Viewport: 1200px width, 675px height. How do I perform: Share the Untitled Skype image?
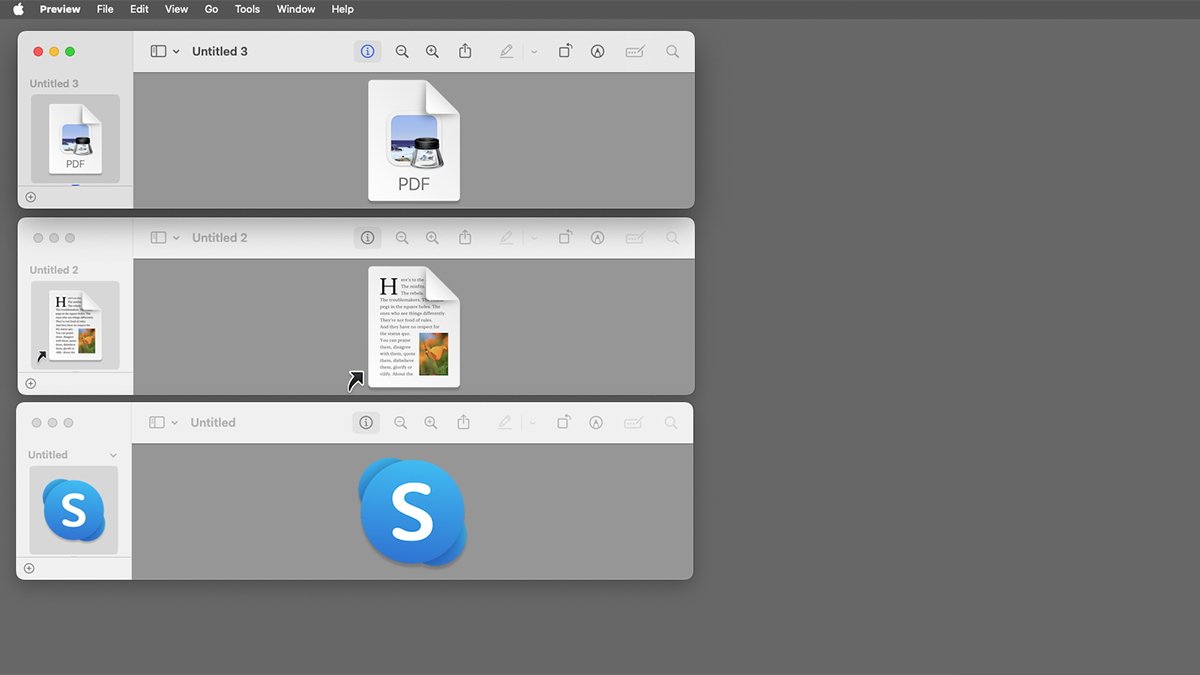(464, 422)
